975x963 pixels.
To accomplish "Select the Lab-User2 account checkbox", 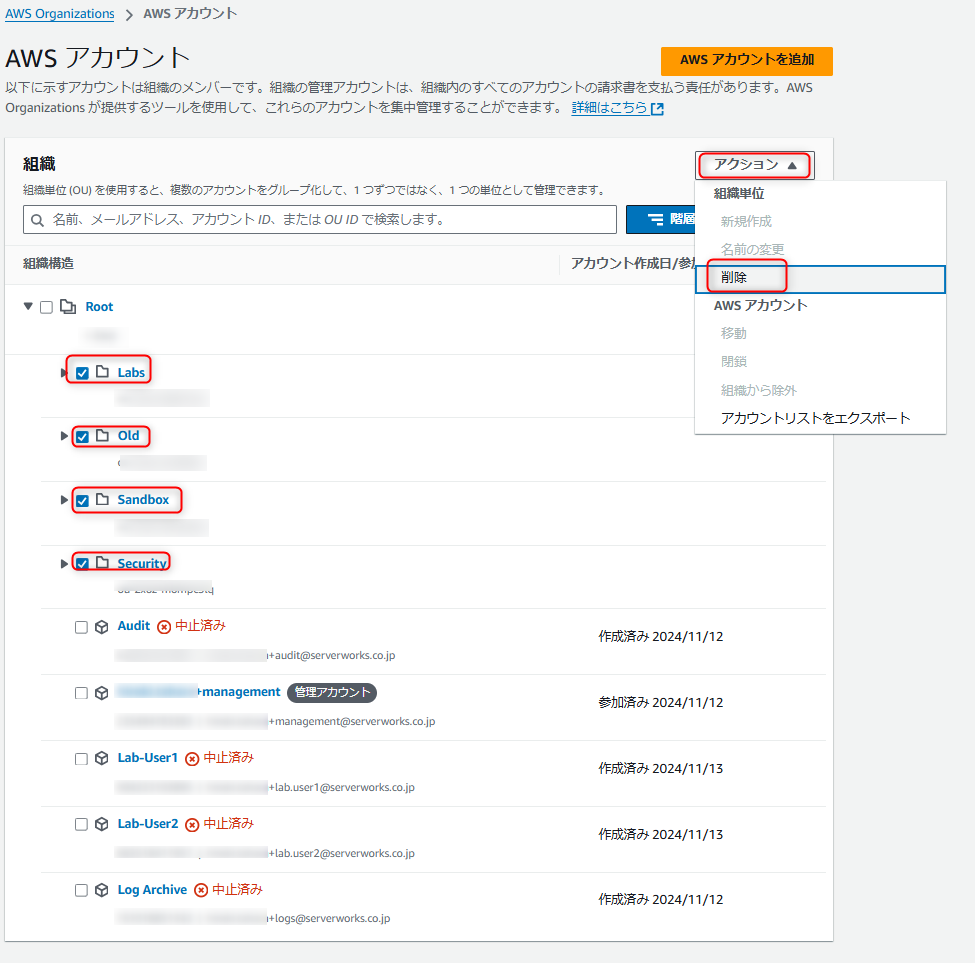I will tap(81, 824).
